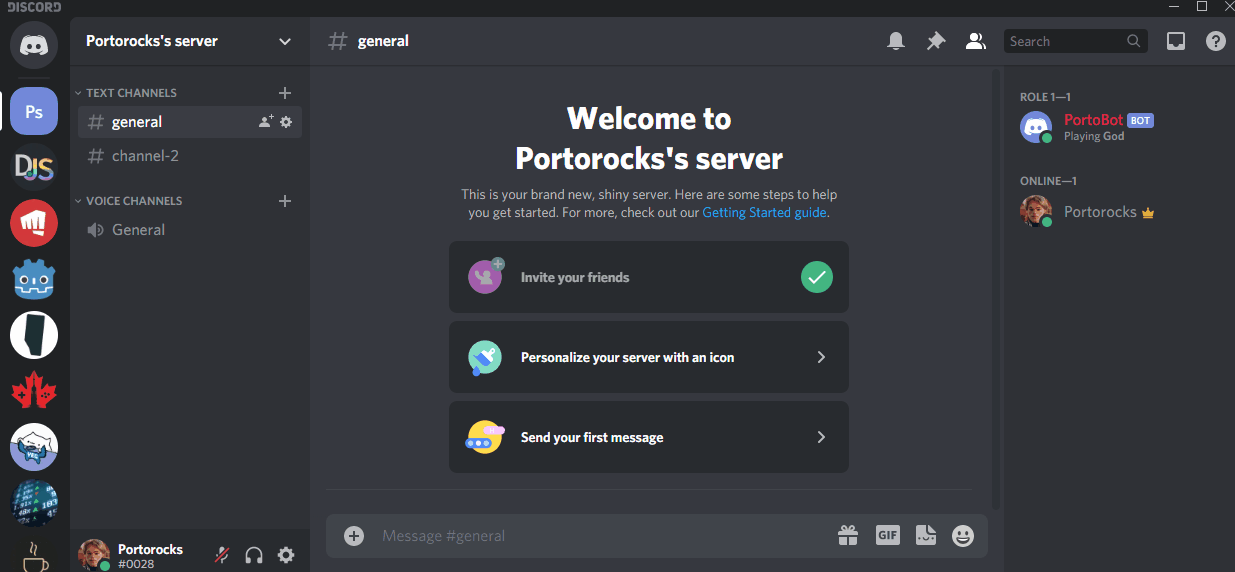Viewport: 1235px width, 572px height.
Task: Select the Ps server icon
Action: (x=34, y=111)
